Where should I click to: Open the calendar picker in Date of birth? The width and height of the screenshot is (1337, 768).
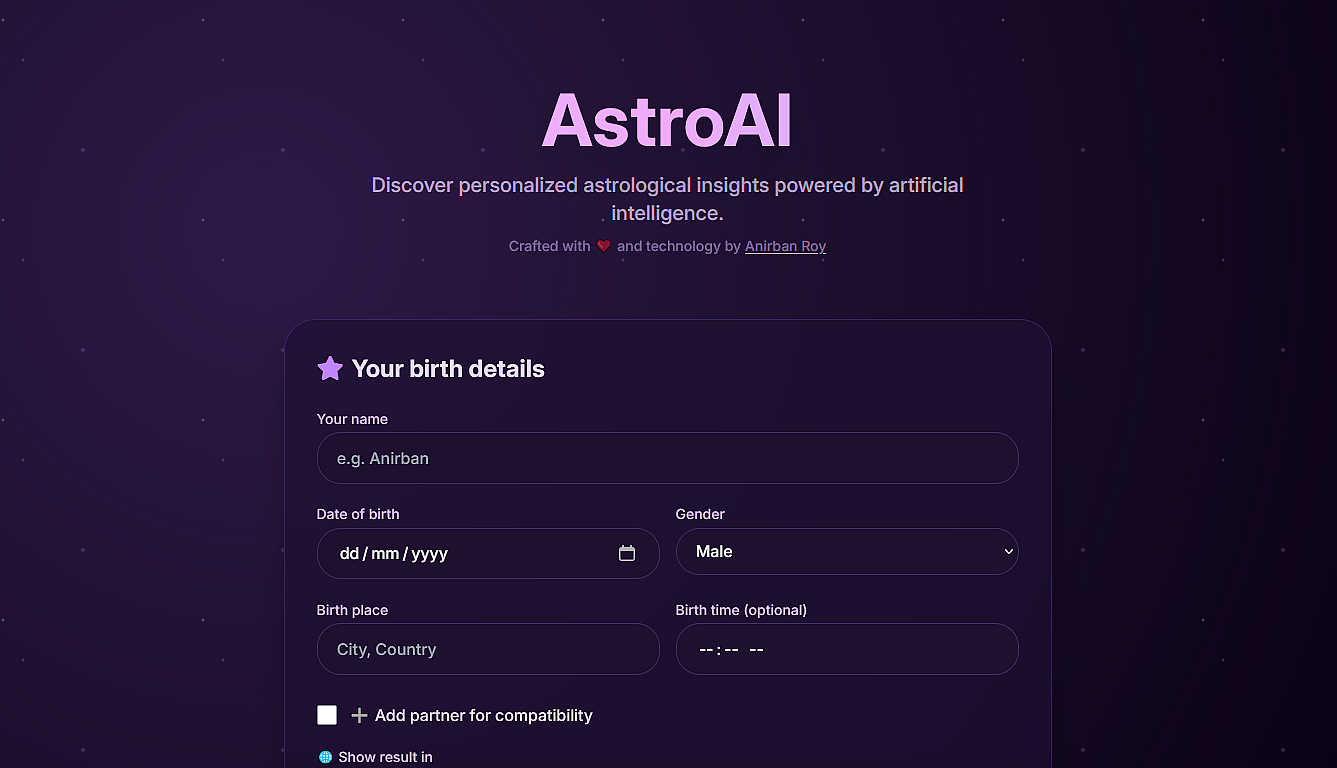coord(627,552)
